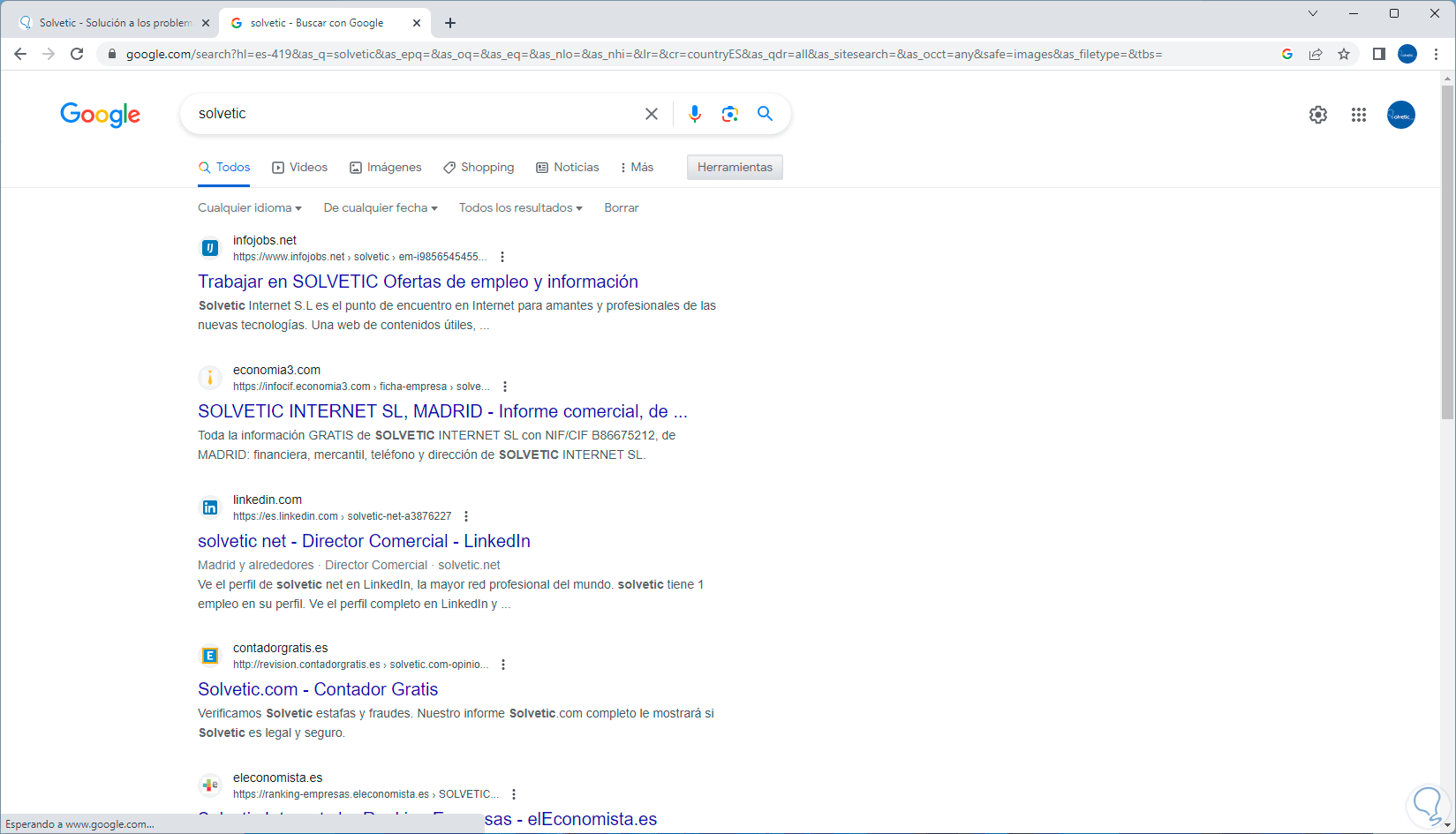The image size is (1456, 834).
Task: Click the Google icon in address bar
Action: 1287,54
